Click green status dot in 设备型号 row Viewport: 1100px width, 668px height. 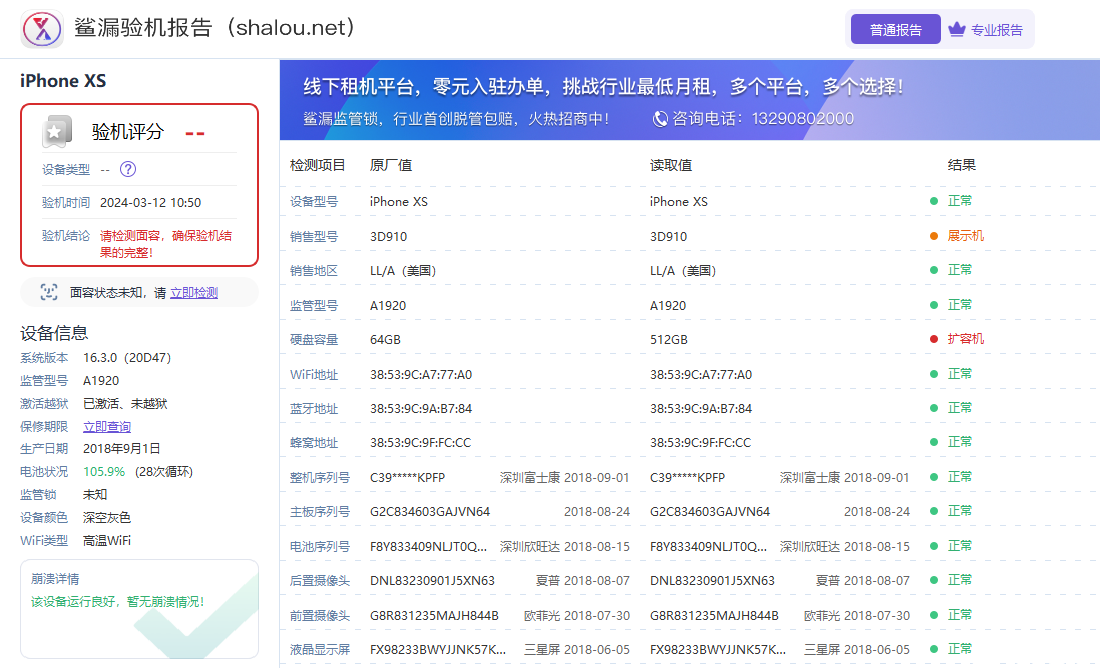click(x=934, y=201)
